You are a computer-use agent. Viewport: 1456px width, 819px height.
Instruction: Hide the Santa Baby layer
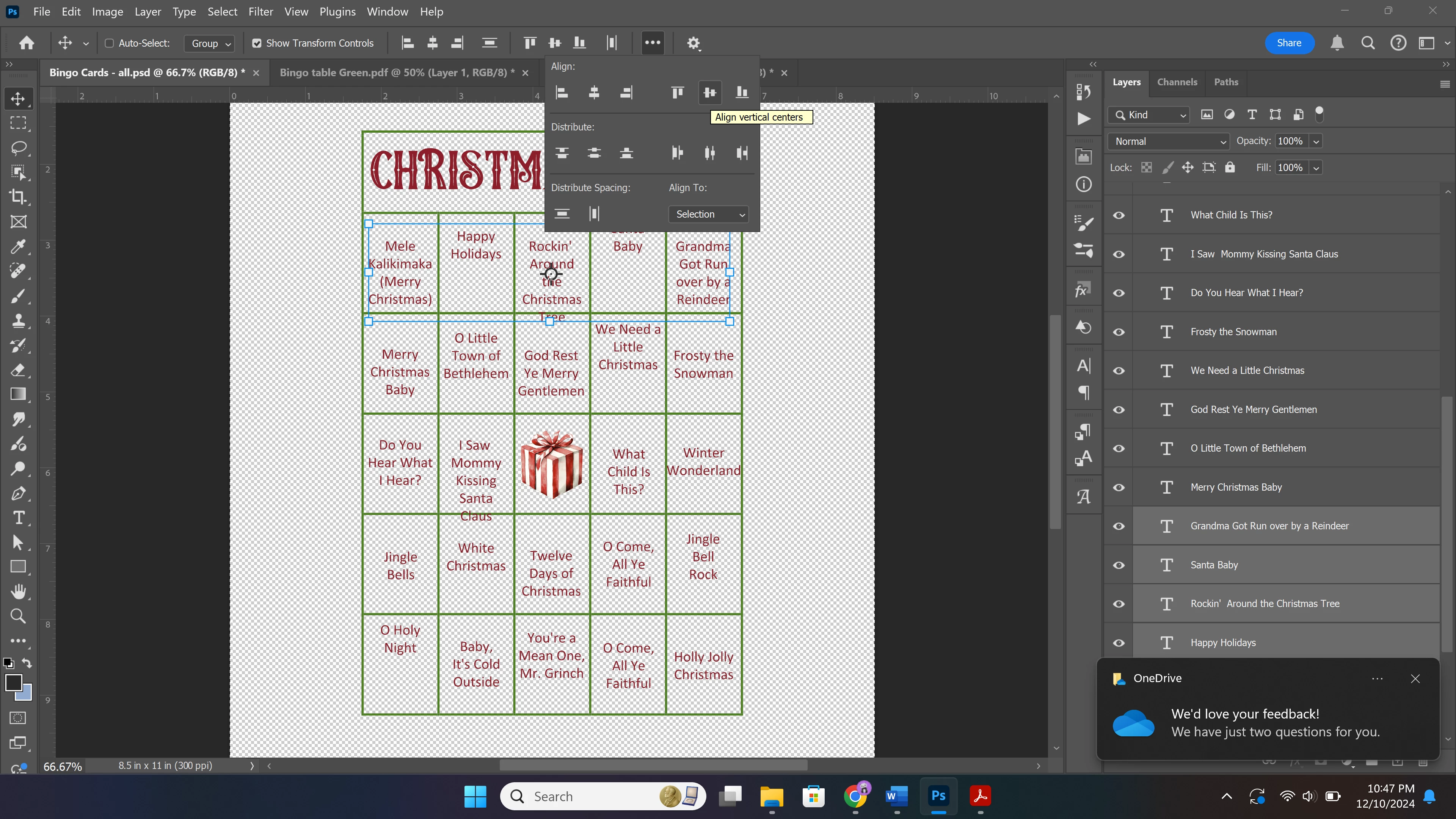click(x=1119, y=565)
